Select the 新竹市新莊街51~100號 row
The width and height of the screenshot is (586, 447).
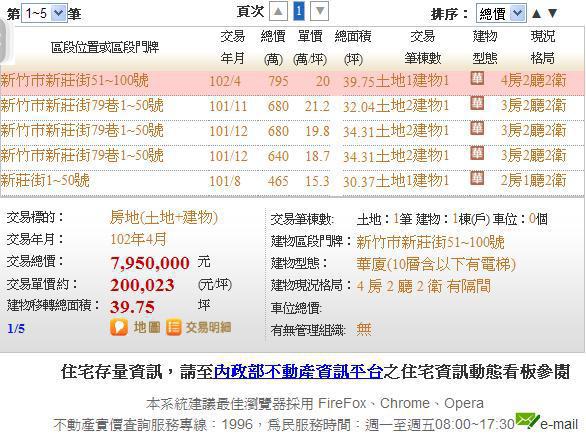click(x=292, y=81)
